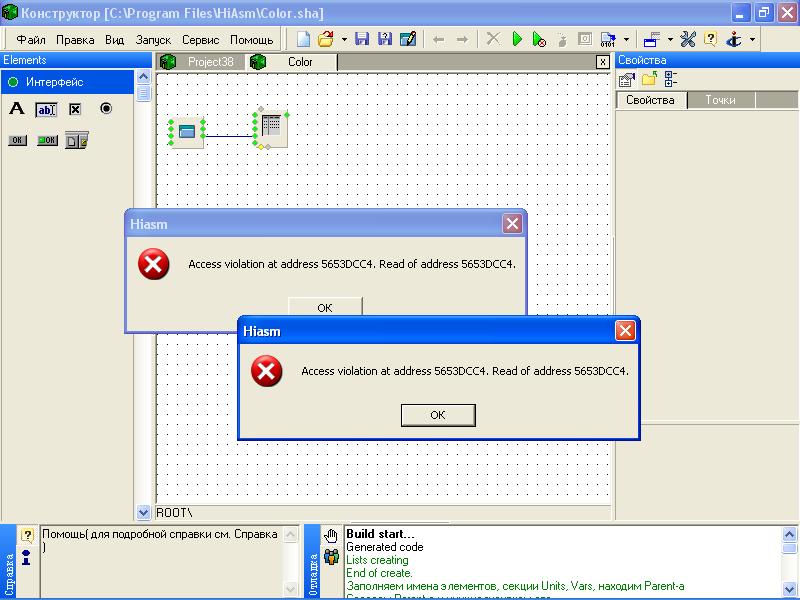The width and height of the screenshot is (800, 600).
Task: Expand dropdown next to the anchor icon
Action: (x=753, y=40)
